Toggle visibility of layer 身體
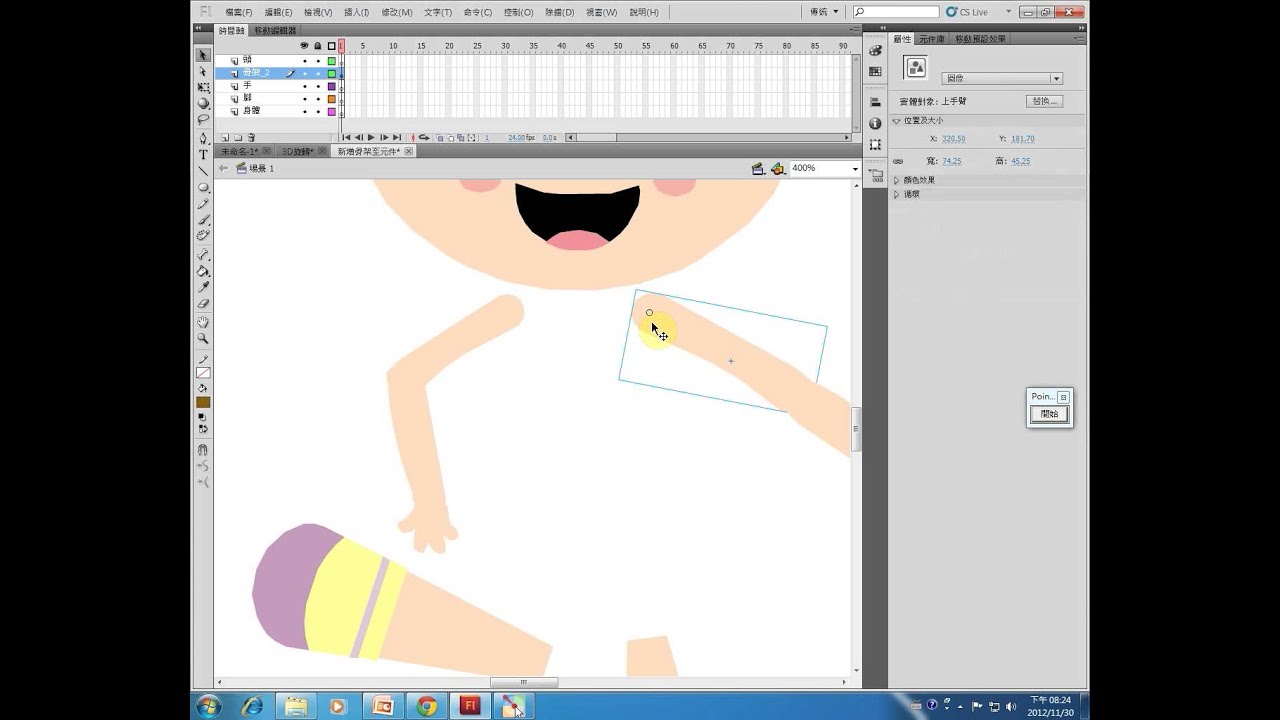Image resolution: width=1280 pixels, height=720 pixels. click(305, 111)
